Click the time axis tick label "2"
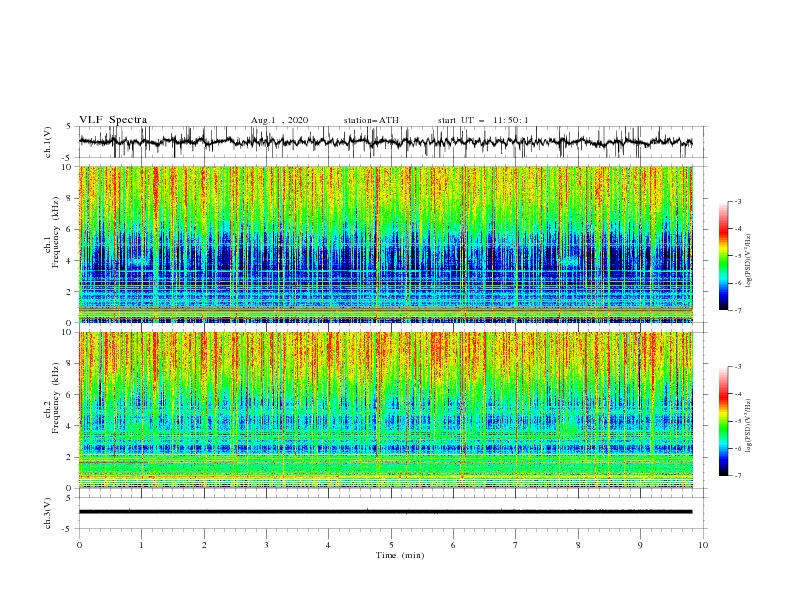 pos(204,545)
